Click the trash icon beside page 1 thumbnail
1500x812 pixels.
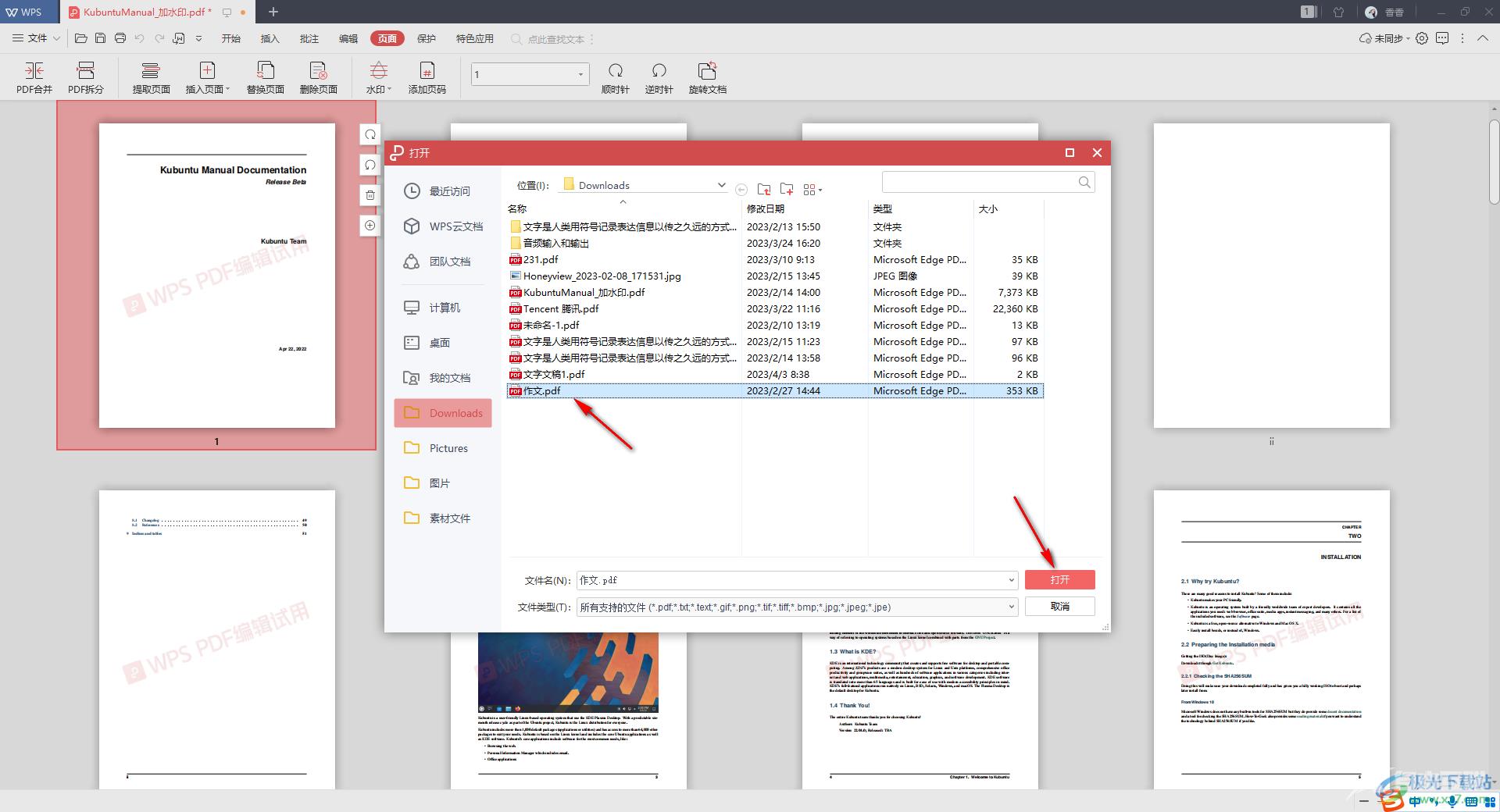(x=370, y=195)
